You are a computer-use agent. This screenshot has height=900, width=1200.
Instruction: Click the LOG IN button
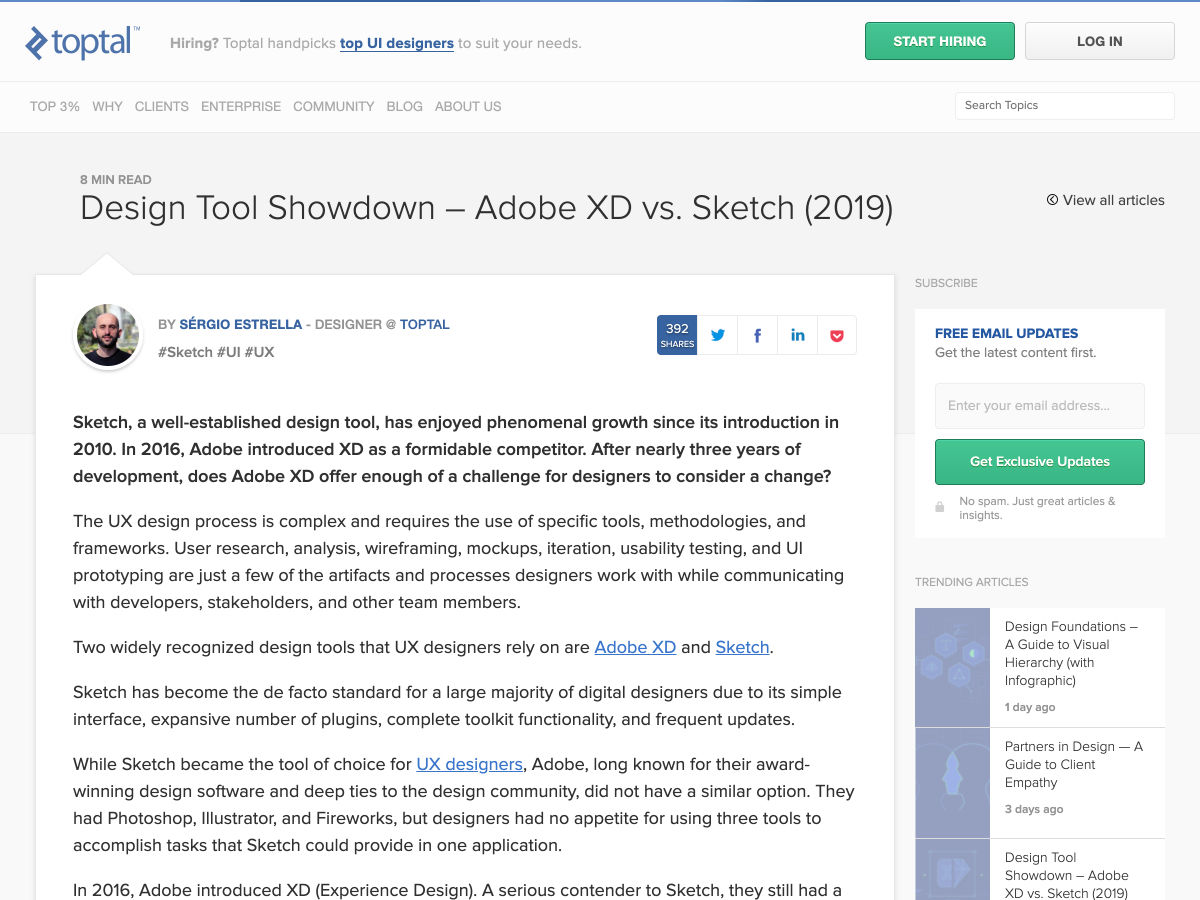1100,41
